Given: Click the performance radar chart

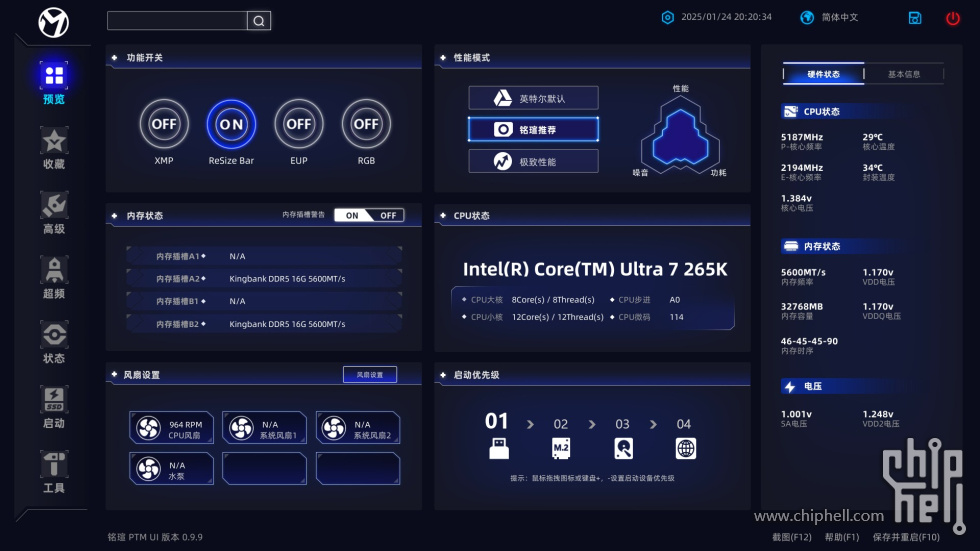Looking at the screenshot, I should (680, 134).
